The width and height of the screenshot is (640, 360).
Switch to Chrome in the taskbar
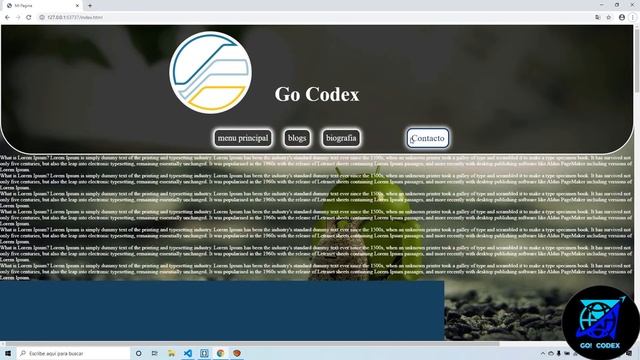220,353
